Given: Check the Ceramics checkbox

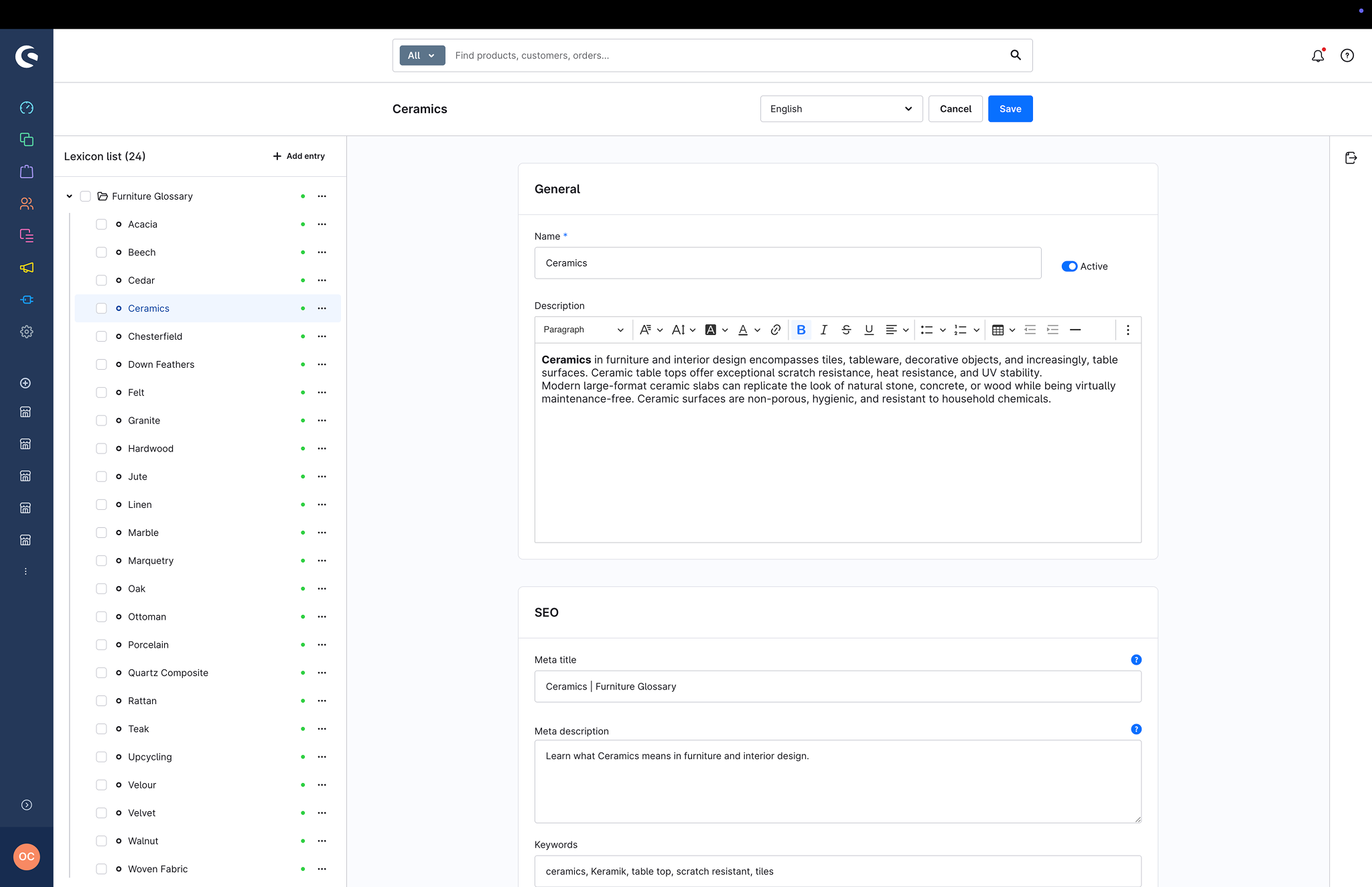Looking at the screenshot, I should click(x=101, y=308).
